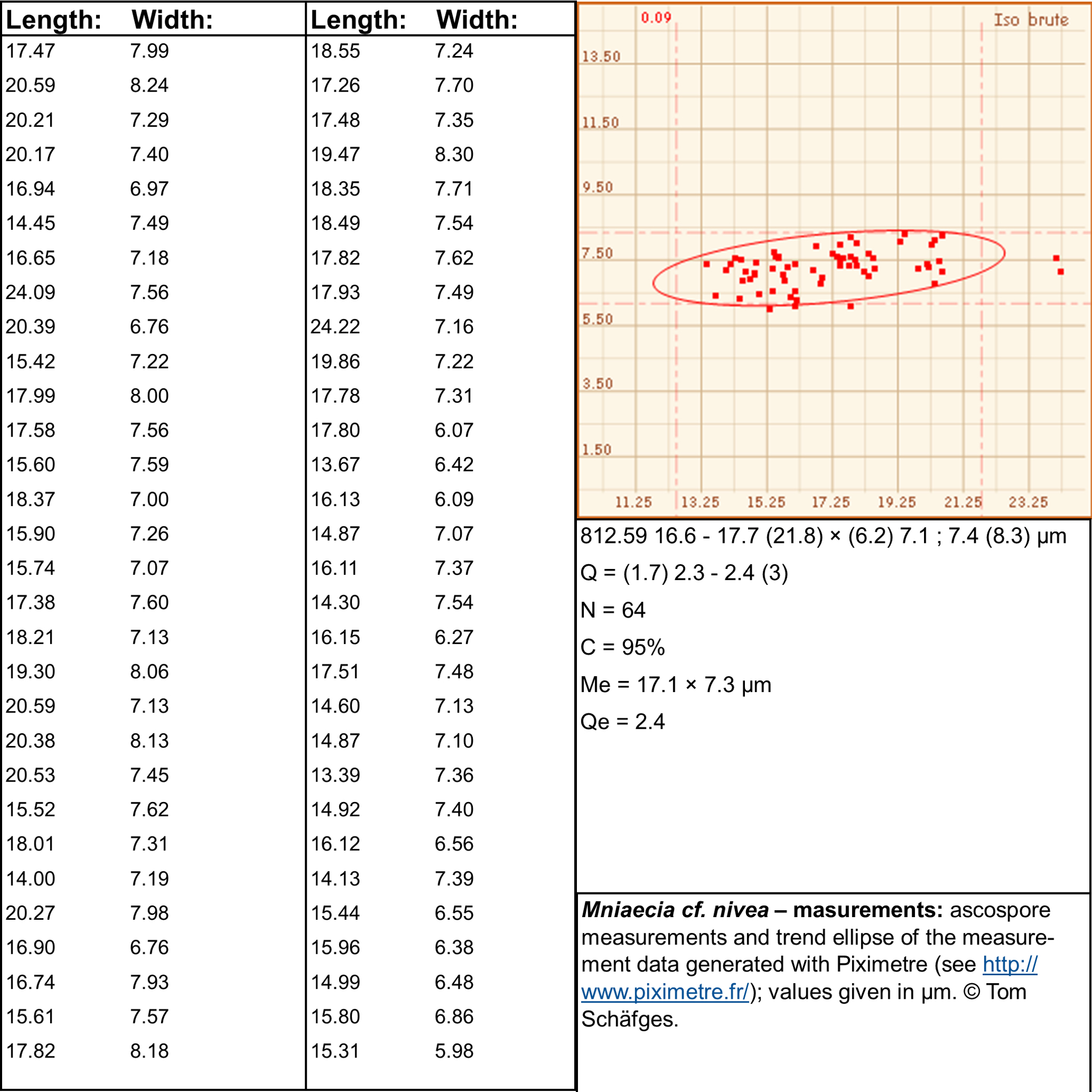Select the width cell '8.00'
The height and width of the screenshot is (1092, 1092).
(x=149, y=396)
